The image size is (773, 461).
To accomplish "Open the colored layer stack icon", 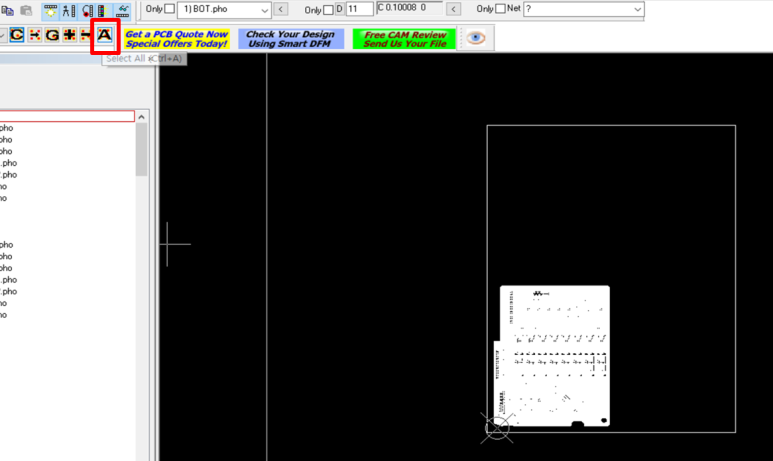I will (x=103, y=10).
